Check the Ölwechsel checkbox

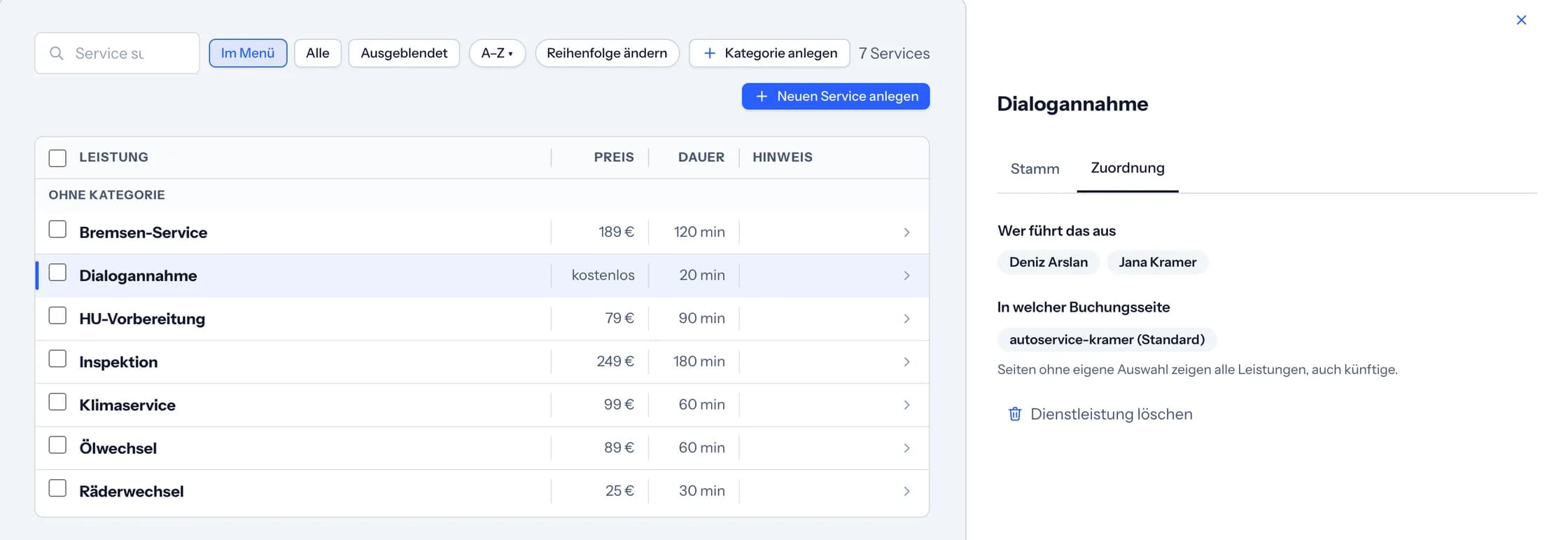pos(57,445)
